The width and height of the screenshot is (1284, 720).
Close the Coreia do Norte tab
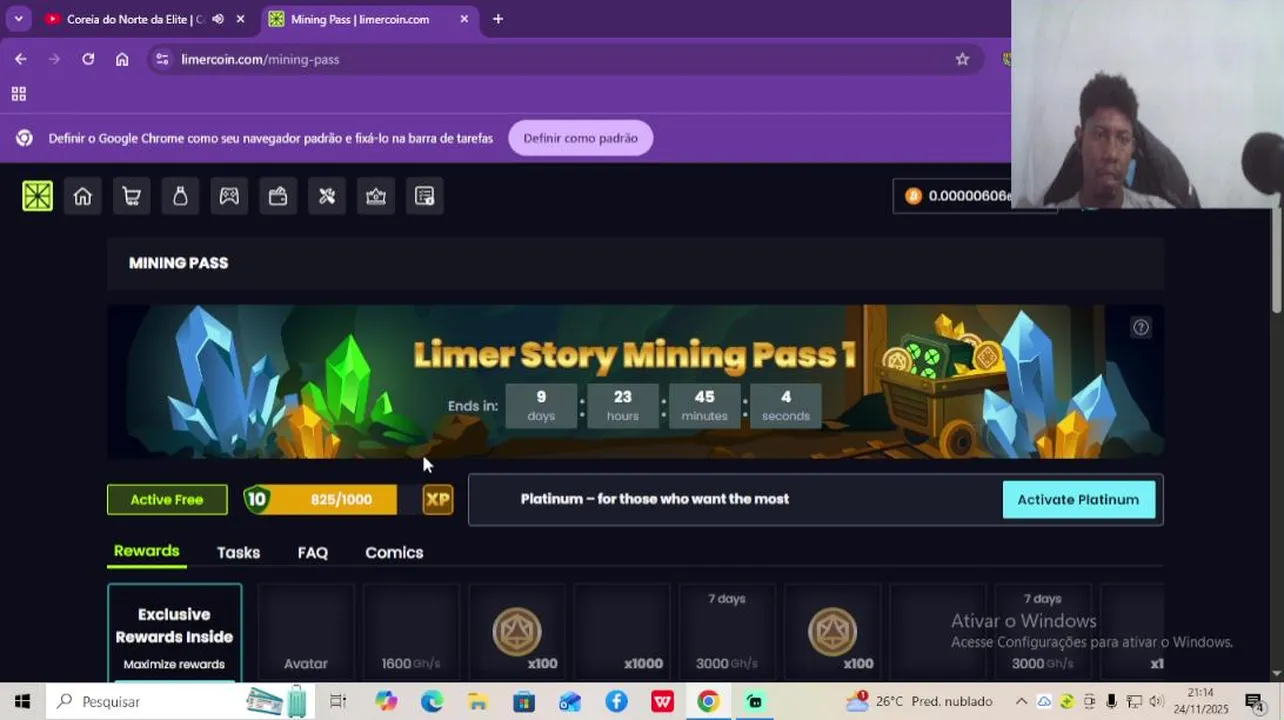pos(241,19)
